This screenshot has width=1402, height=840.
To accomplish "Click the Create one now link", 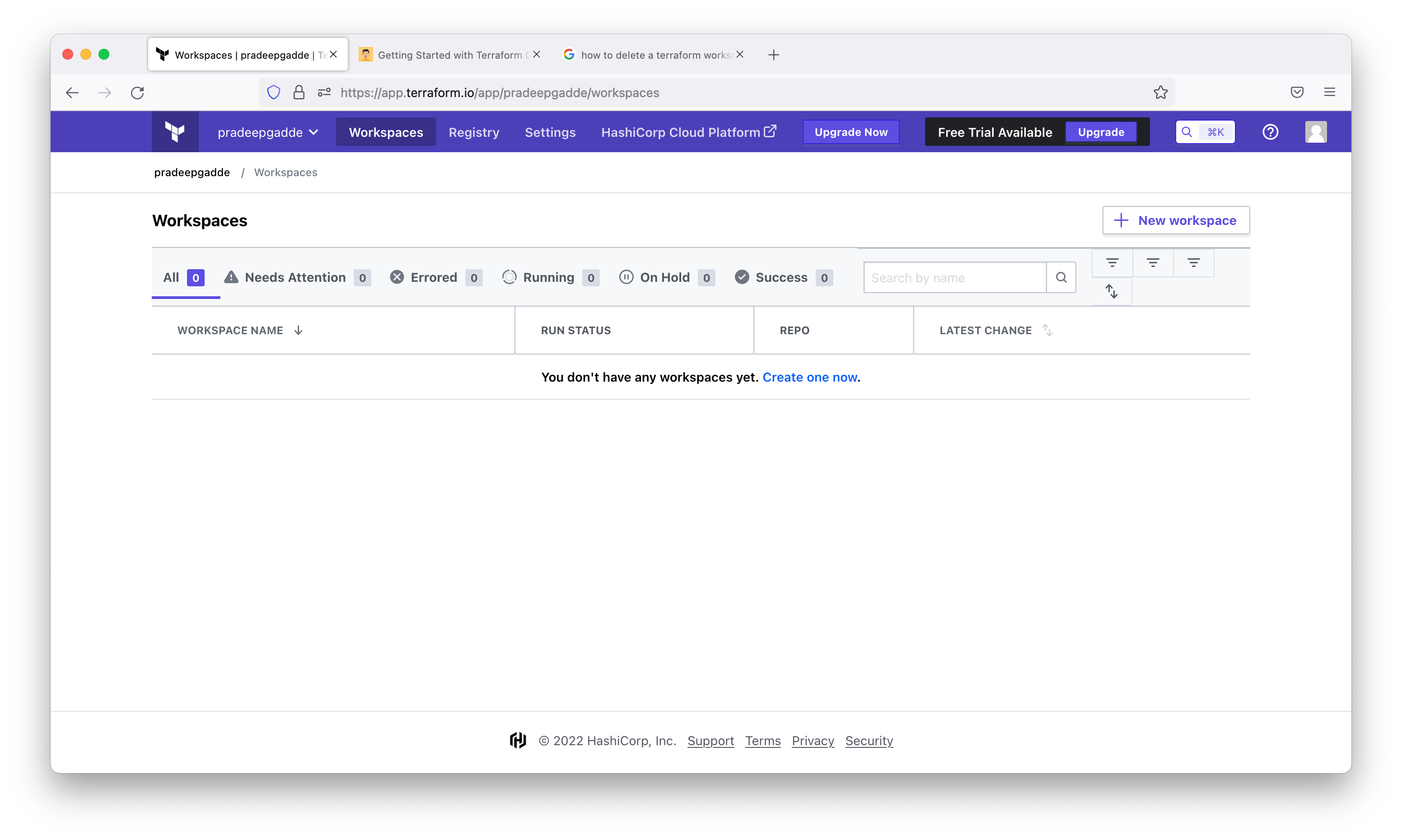I will [x=809, y=377].
